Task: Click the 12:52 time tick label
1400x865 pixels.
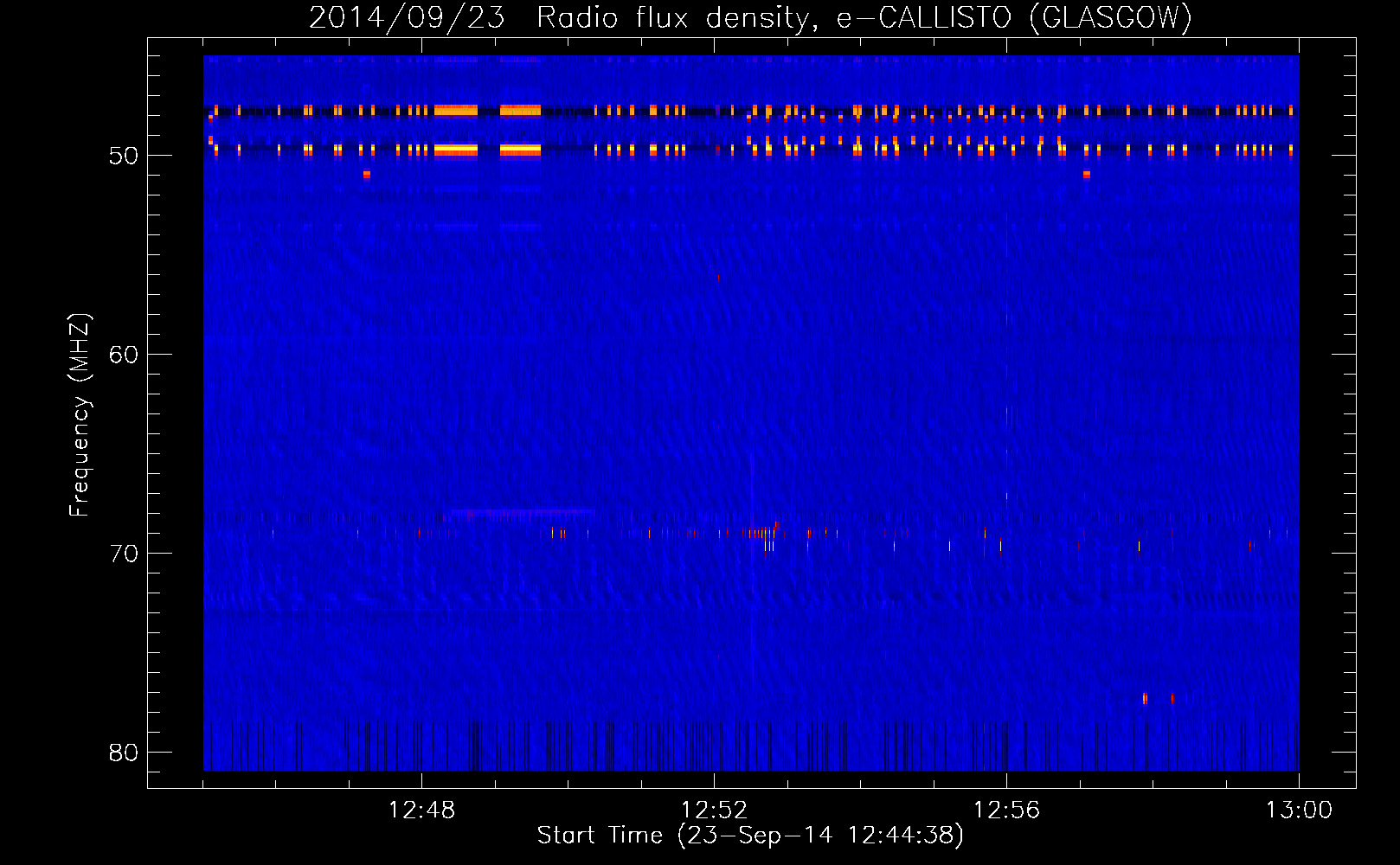Action: coord(714,811)
